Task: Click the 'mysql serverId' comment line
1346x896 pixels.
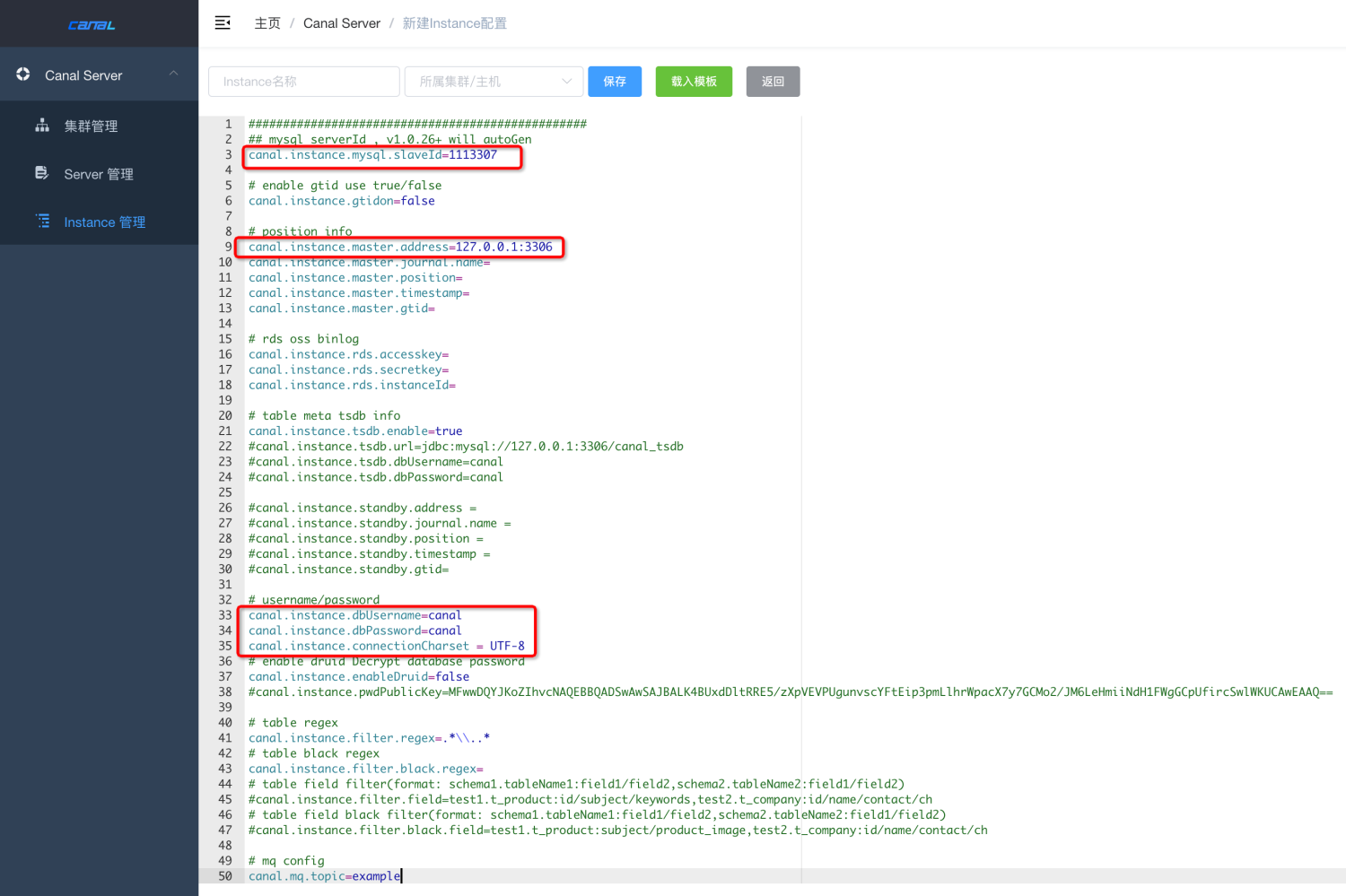Action: coord(390,140)
